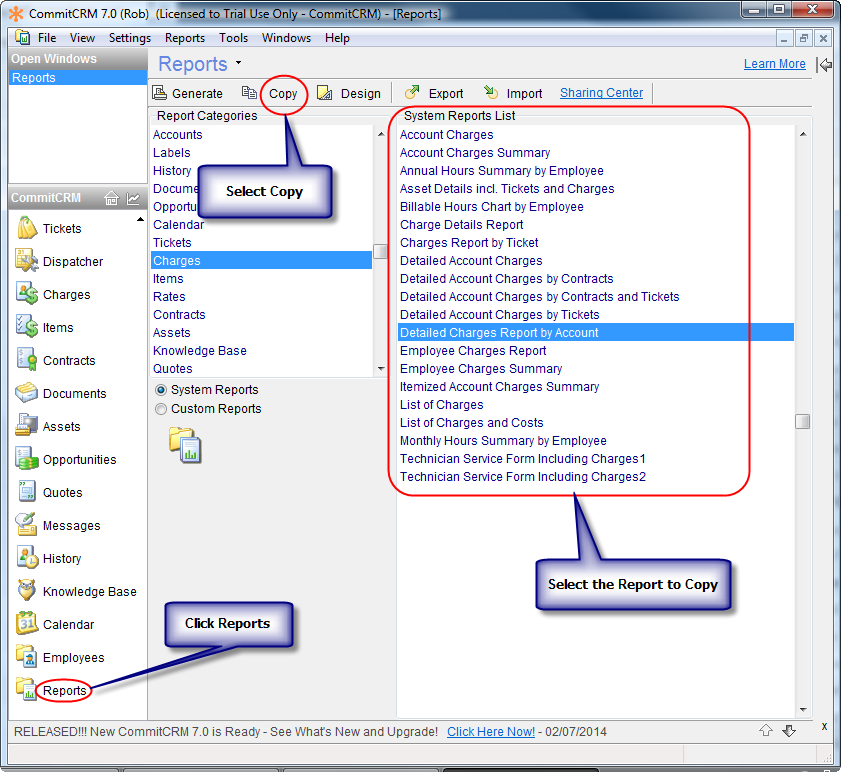Collapse the sidebar list with up arrow
841x772 pixels.
(x=139, y=219)
